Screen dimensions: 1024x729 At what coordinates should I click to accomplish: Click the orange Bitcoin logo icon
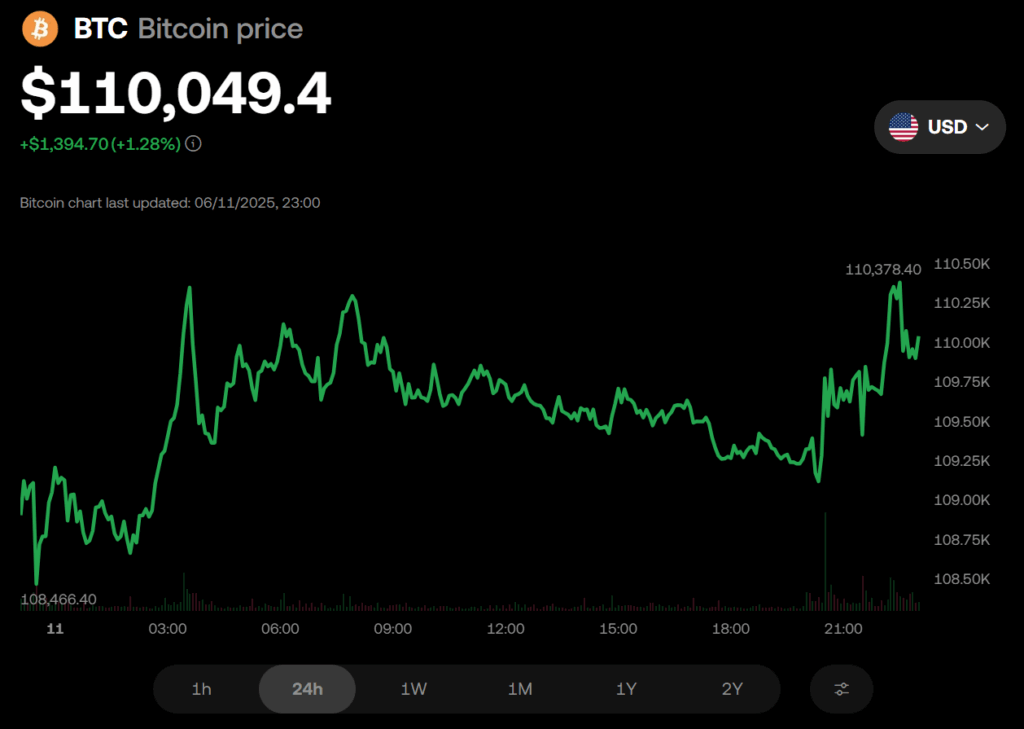point(40,29)
